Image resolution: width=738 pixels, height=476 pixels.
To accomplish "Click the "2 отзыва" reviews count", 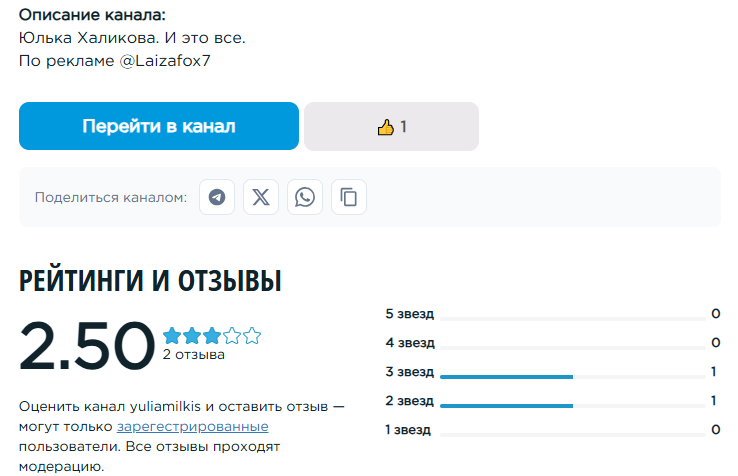I will 194,355.
